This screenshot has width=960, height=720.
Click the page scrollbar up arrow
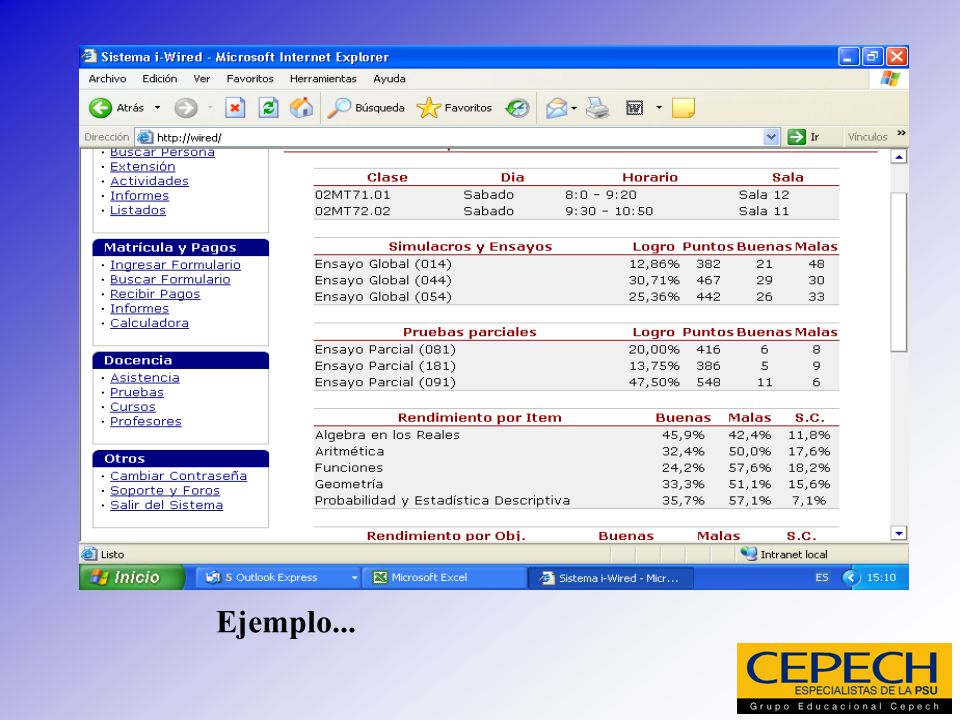[x=898, y=157]
